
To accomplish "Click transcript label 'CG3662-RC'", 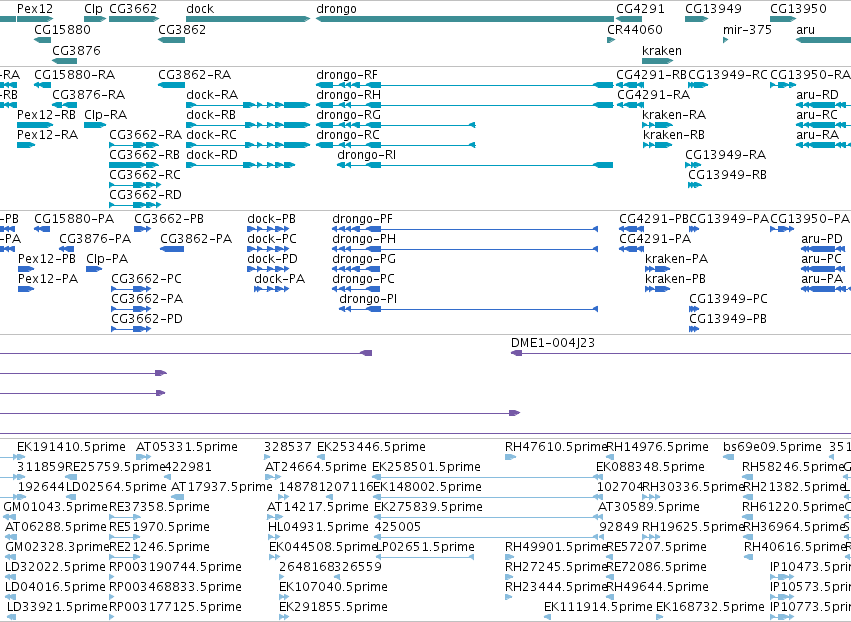I will click(x=145, y=174).
